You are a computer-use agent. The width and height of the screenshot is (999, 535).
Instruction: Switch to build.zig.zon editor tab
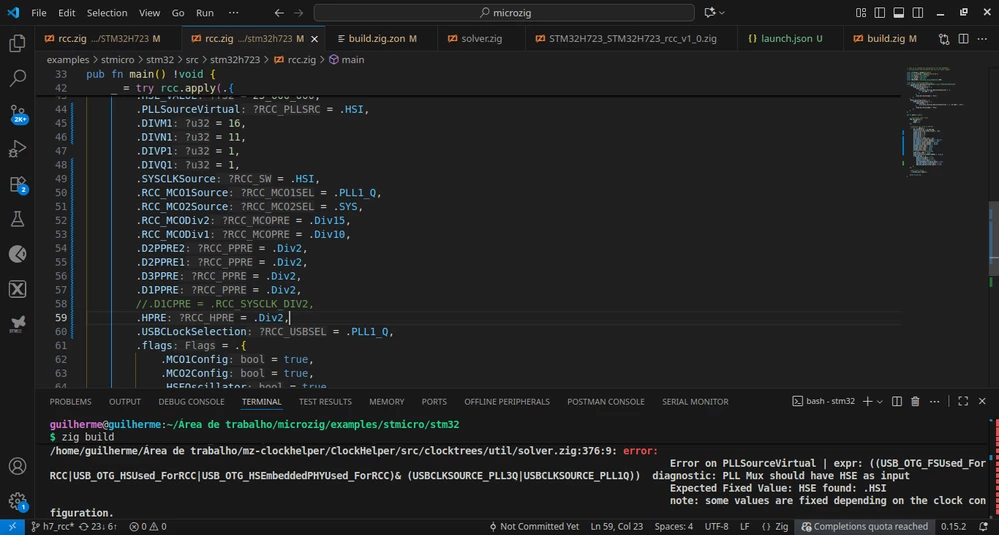(381, 39)
